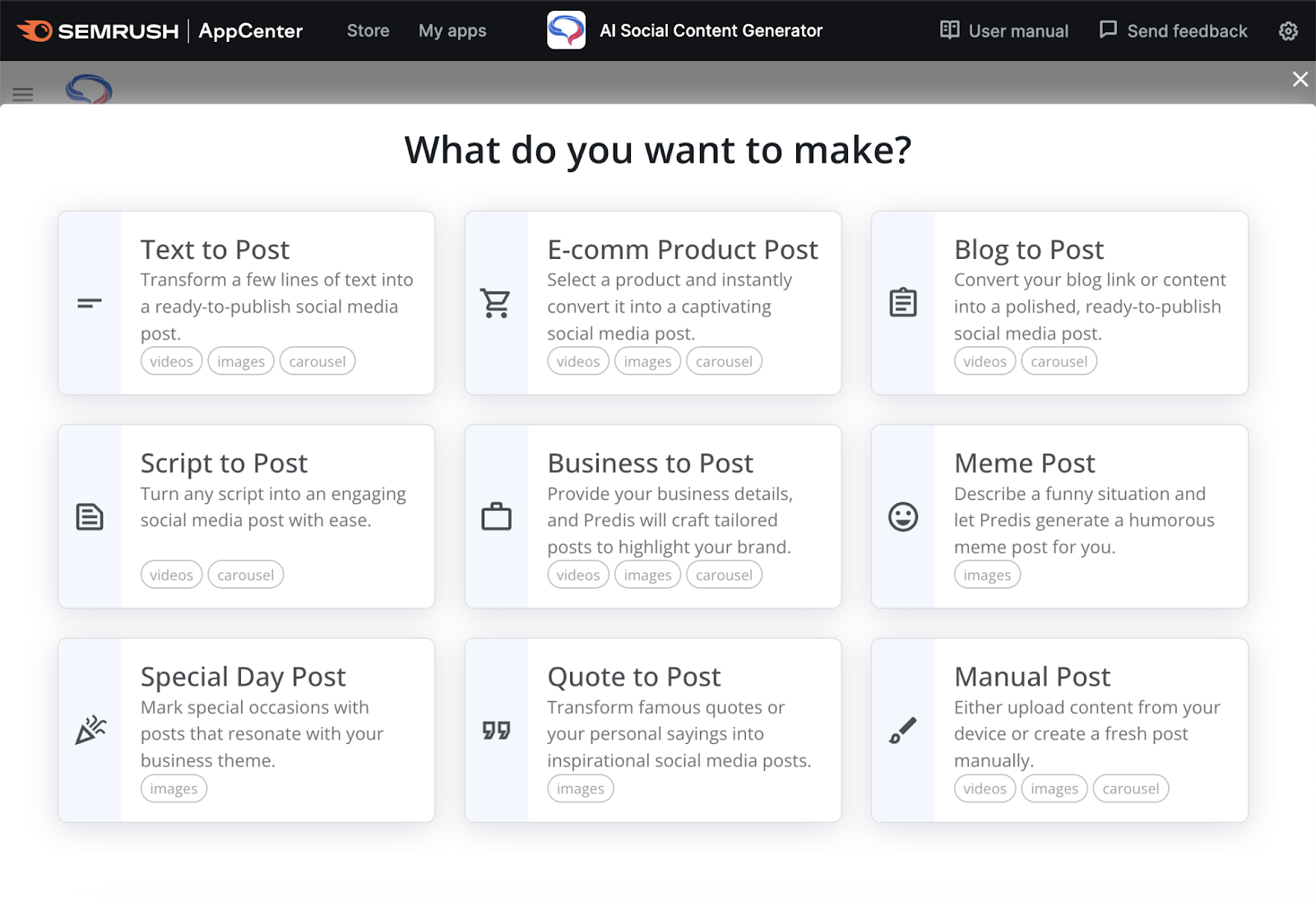Select the shopping cart E-comm Product Post icon
The width and height of the screenshot is (1316, 897).
[495, 303]
